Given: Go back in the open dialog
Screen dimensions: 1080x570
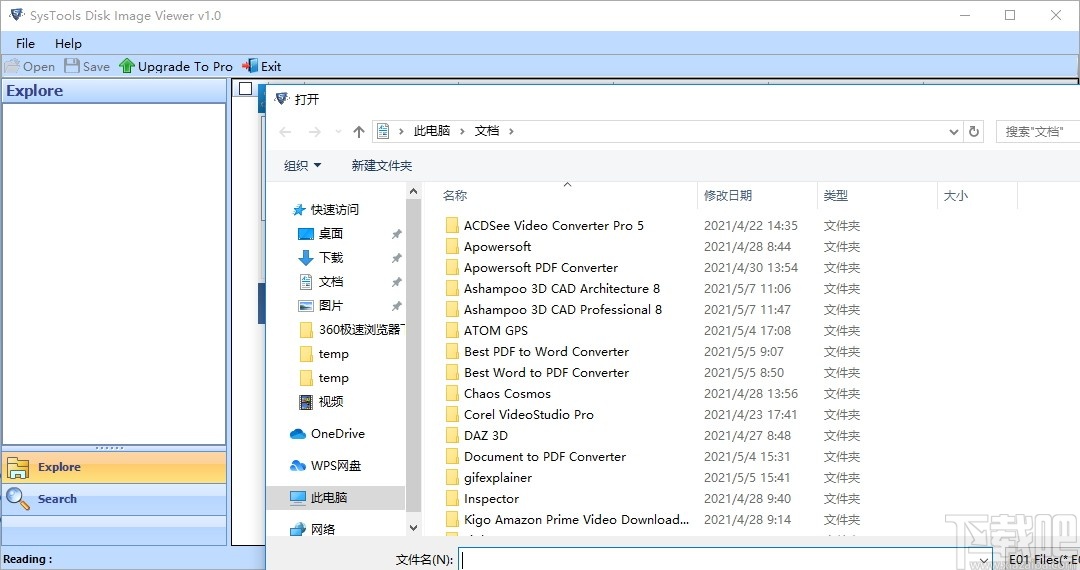Looking at the screenshot, I should 285,131.
